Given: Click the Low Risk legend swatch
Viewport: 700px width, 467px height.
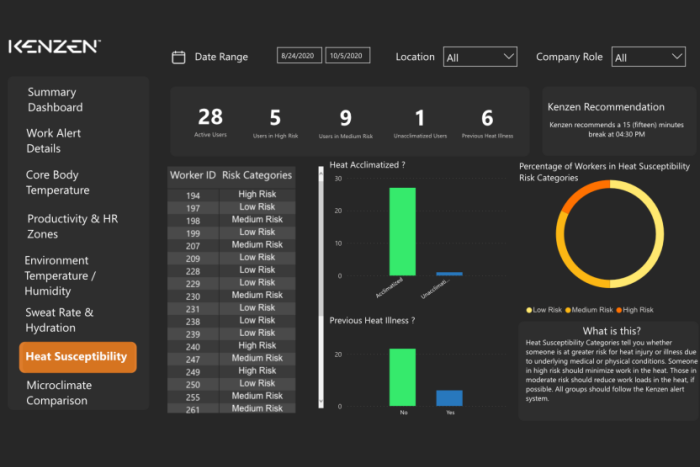Looking at the screenshot, I should [529, 310].
